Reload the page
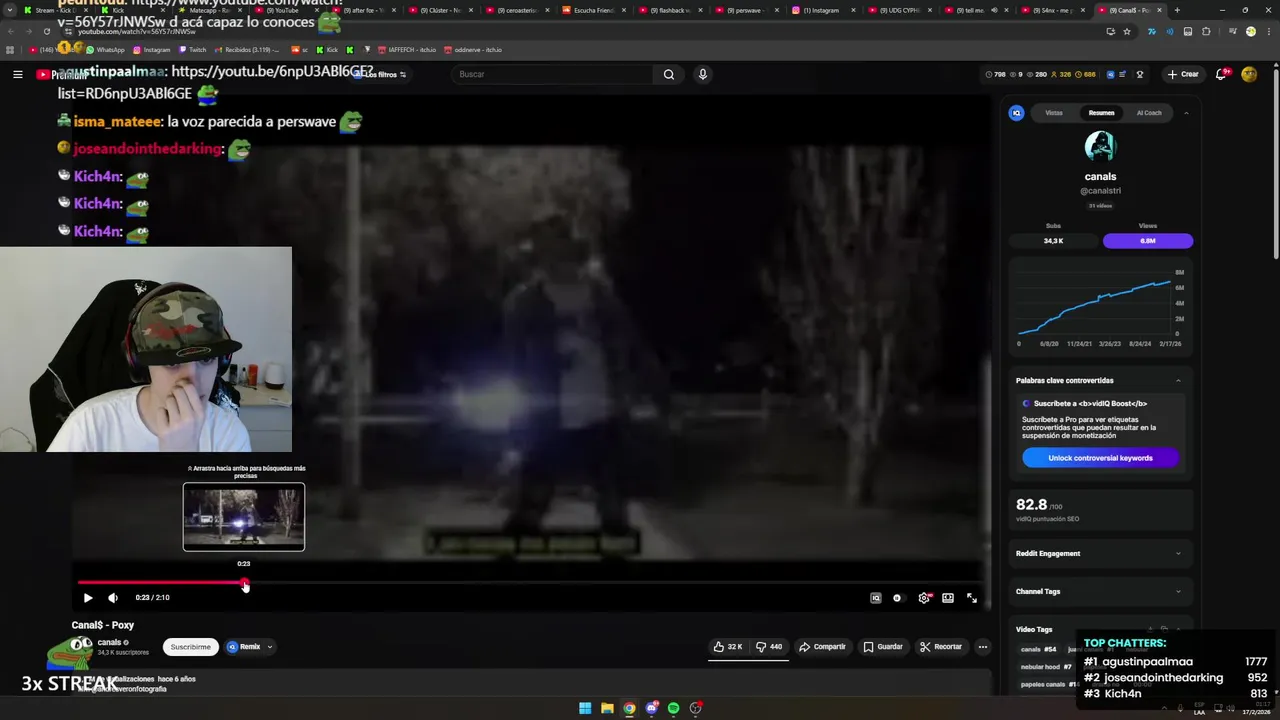1280x720 pixels. (x=46, y=31)
